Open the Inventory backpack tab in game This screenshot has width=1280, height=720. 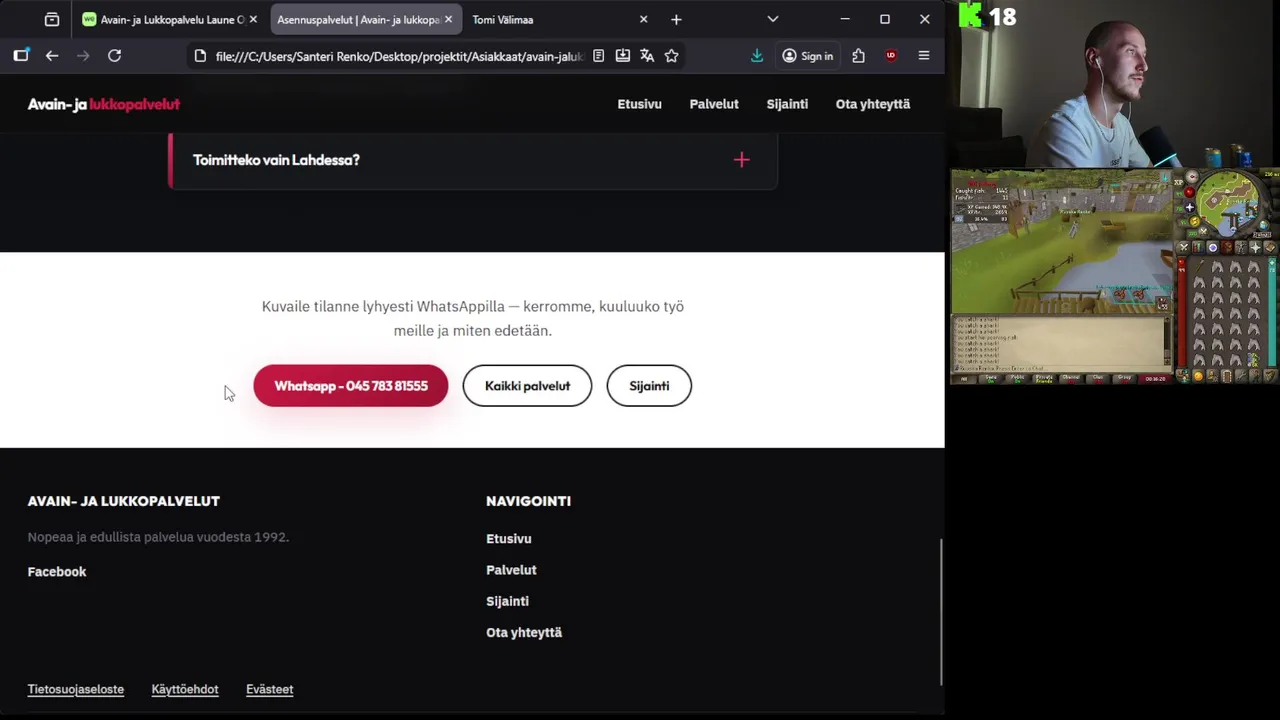click(x=1227, y=247)
